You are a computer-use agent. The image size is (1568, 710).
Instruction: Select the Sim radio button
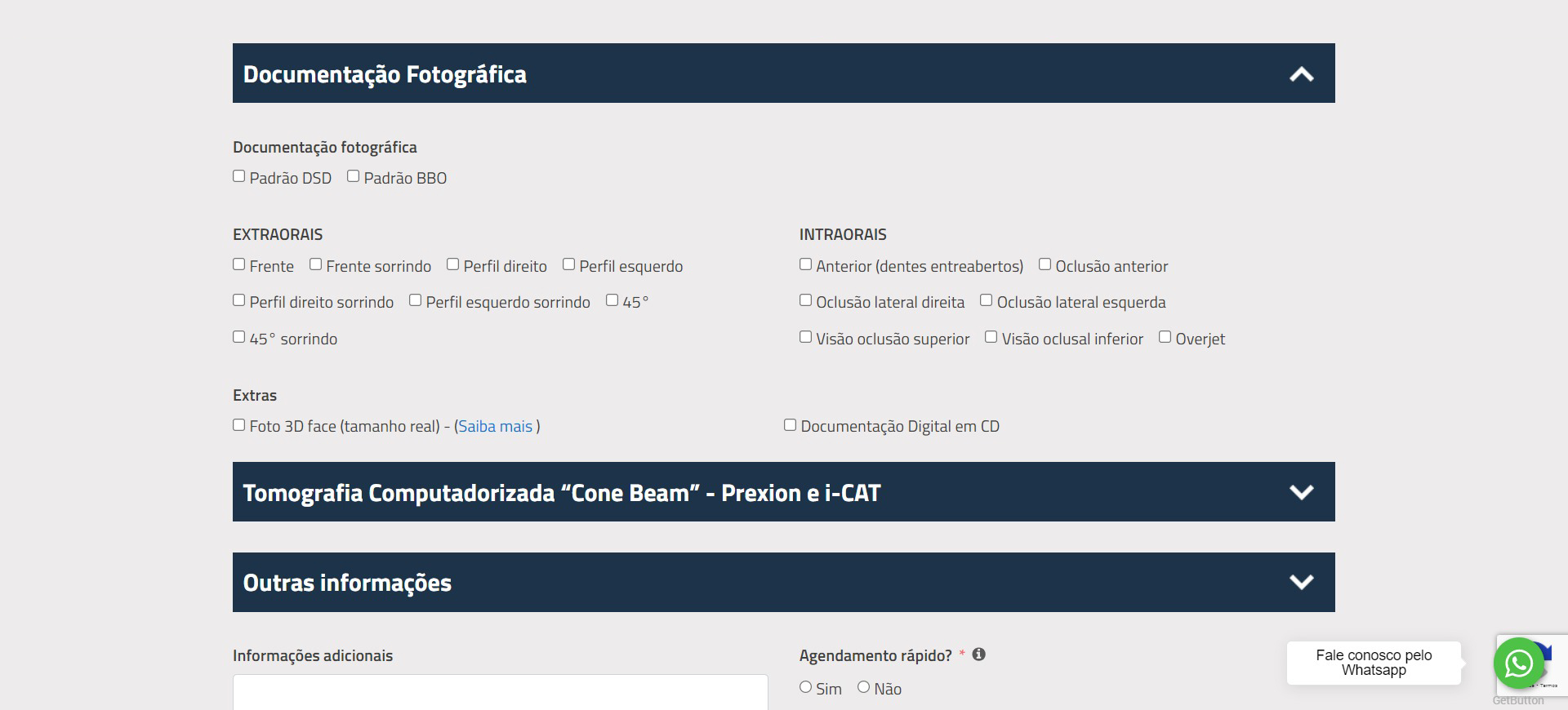(x=806, y=687)
